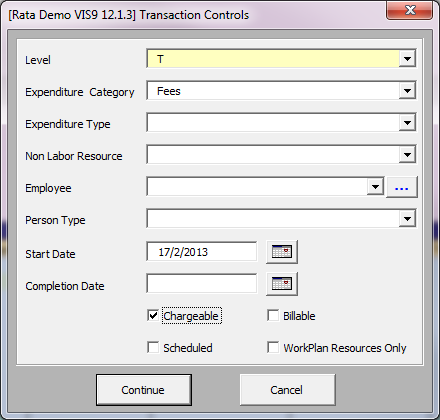
Task: Open the Completion Date calendar picker
Action: pos(282,284)
